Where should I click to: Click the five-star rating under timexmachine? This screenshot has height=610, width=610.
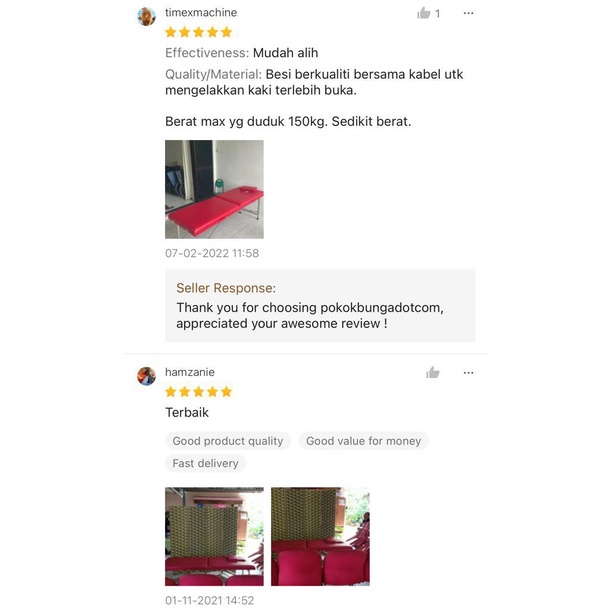click(198, 32)
